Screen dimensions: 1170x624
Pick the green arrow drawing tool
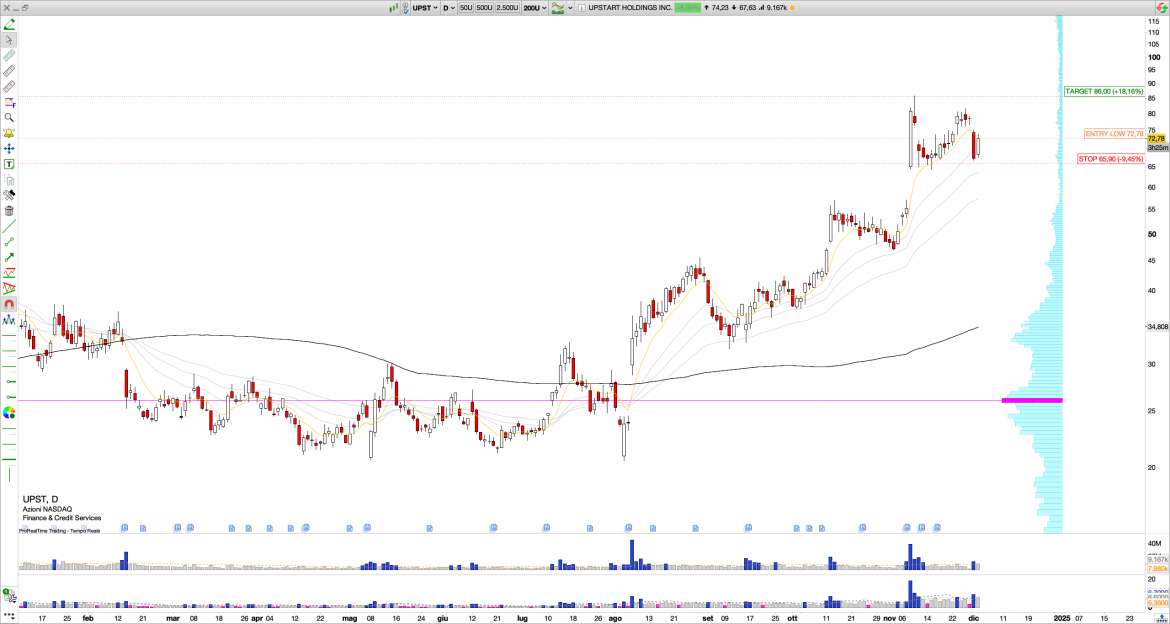click(x=9, y=257)
